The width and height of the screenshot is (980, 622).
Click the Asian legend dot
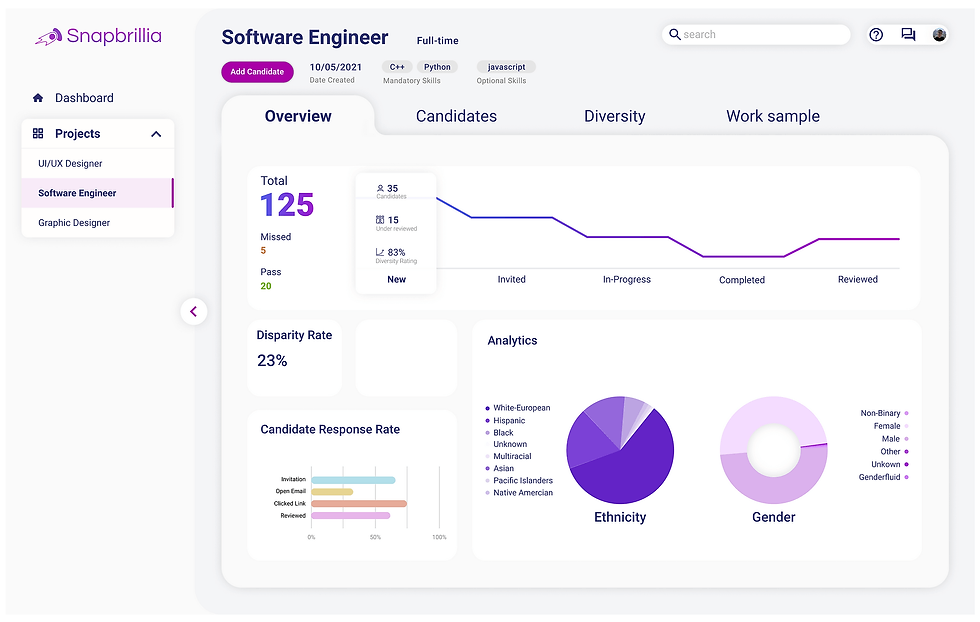(488, 468)
